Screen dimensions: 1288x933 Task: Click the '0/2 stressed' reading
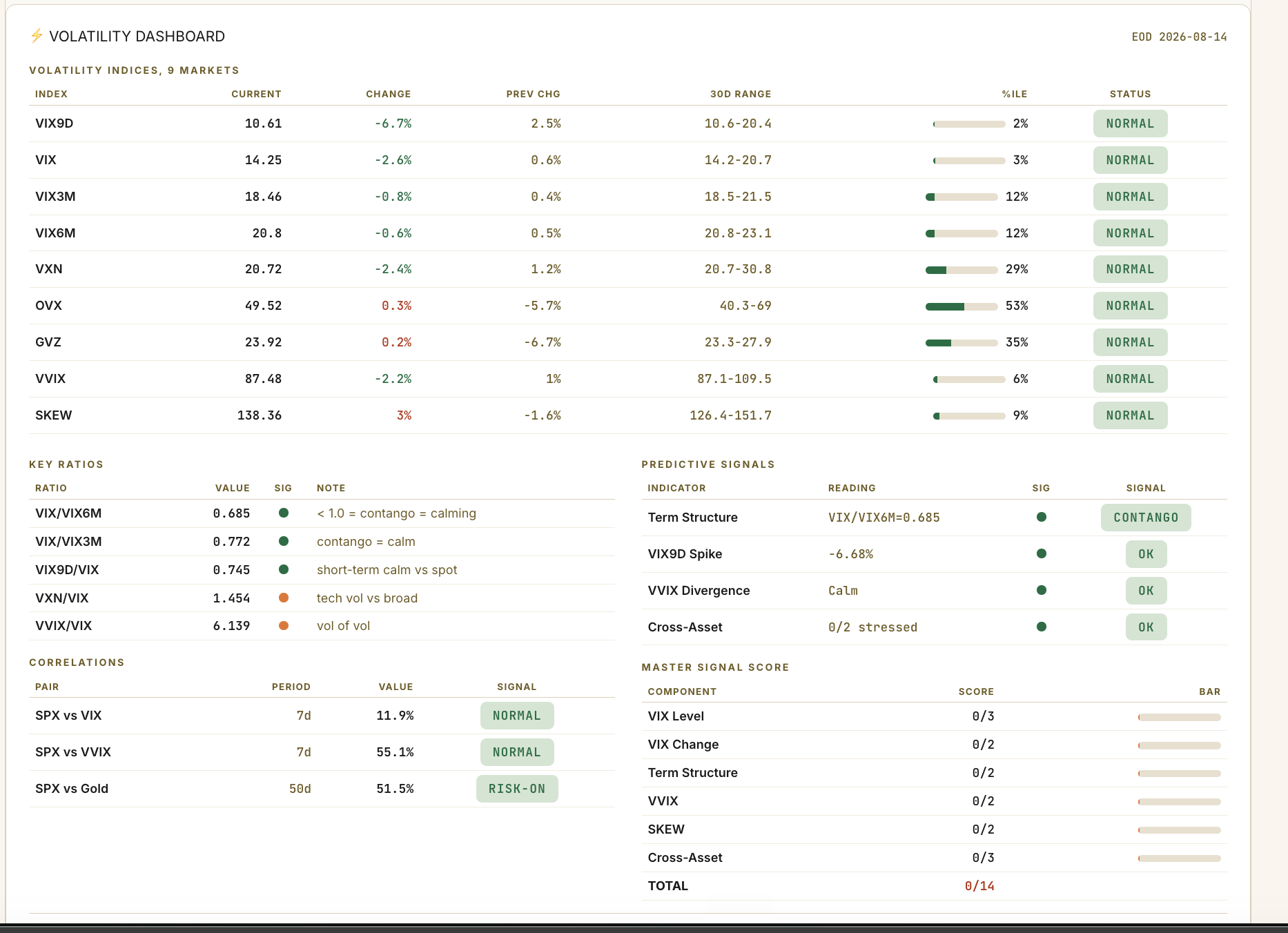pyautogui.click(x=873, y=627)
